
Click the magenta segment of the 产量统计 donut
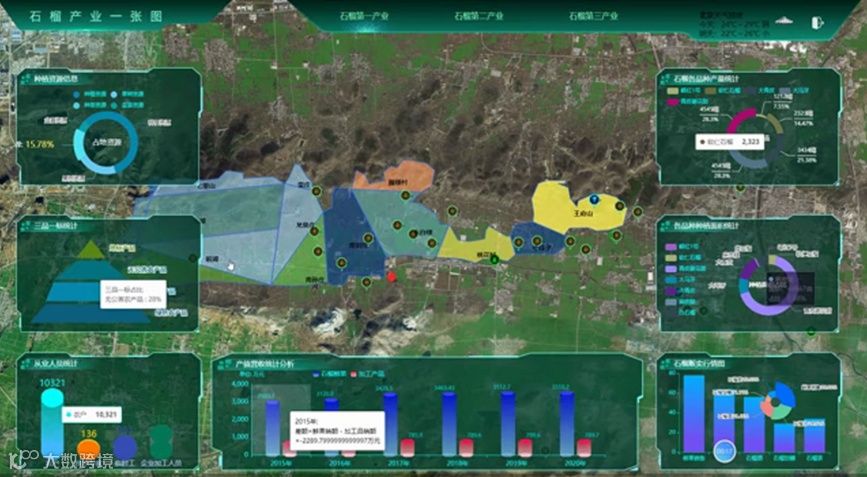740,118
